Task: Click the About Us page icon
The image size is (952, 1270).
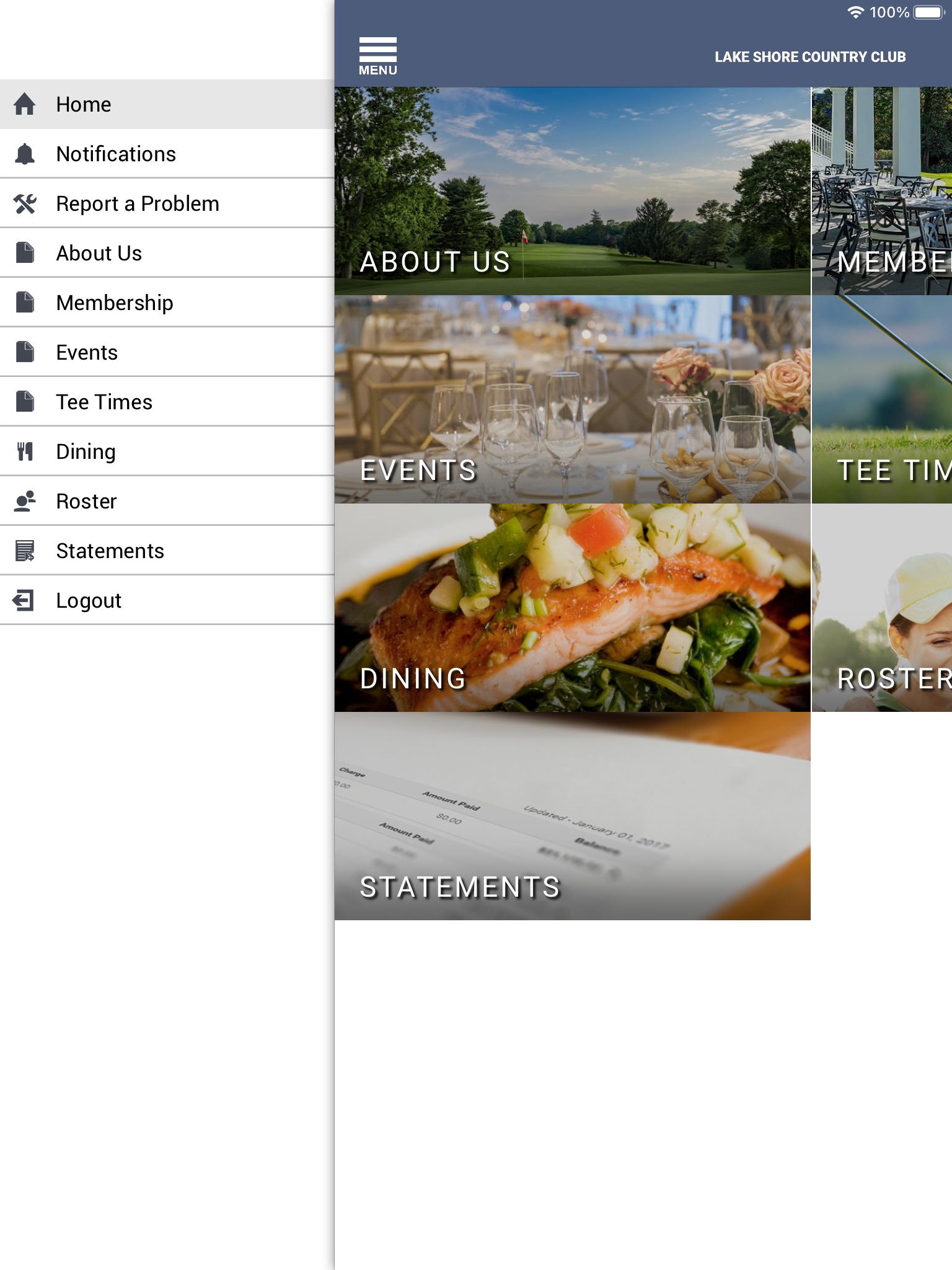Action: click(25, 253)
